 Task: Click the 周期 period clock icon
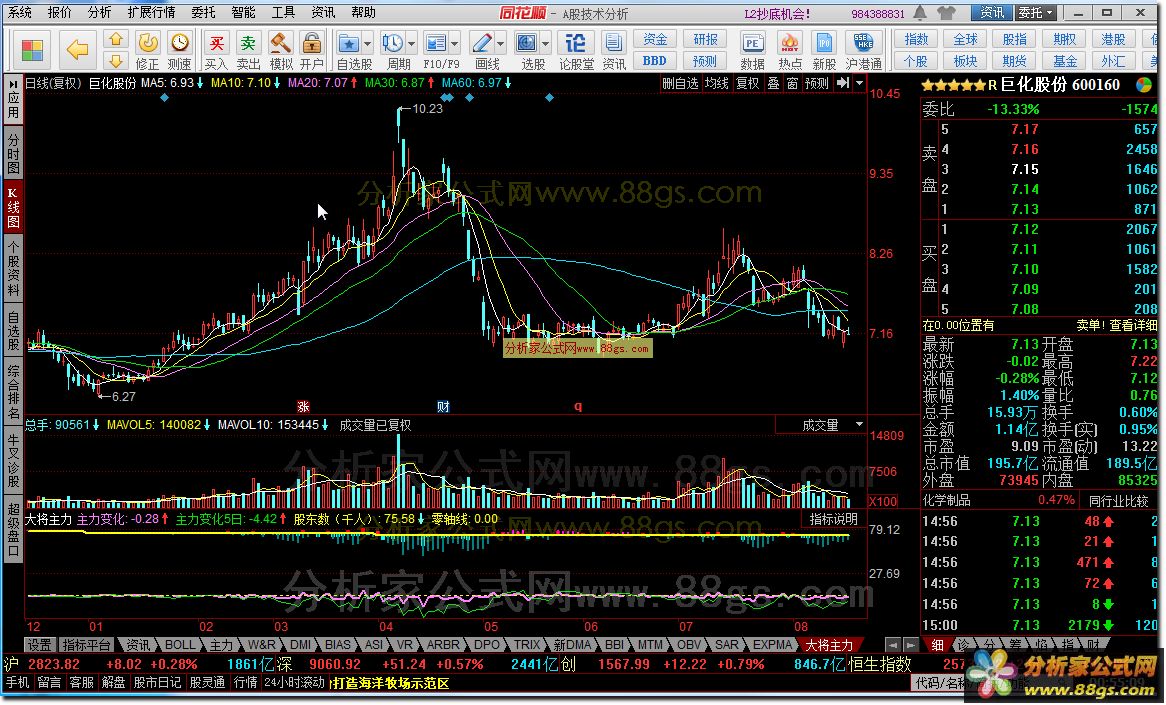(392, 43)
